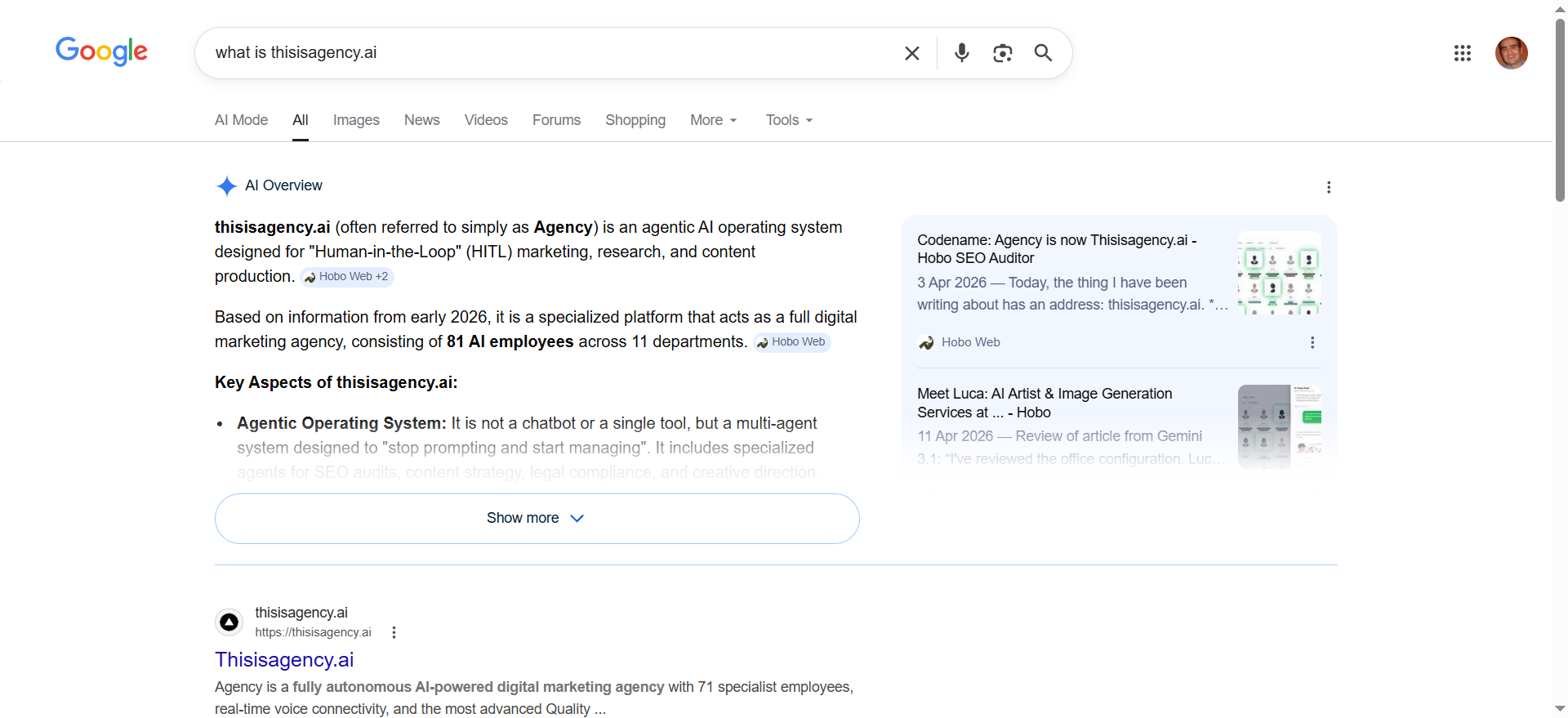Open the News results tab
The image size is (1568, 718).
pos(421,120)
